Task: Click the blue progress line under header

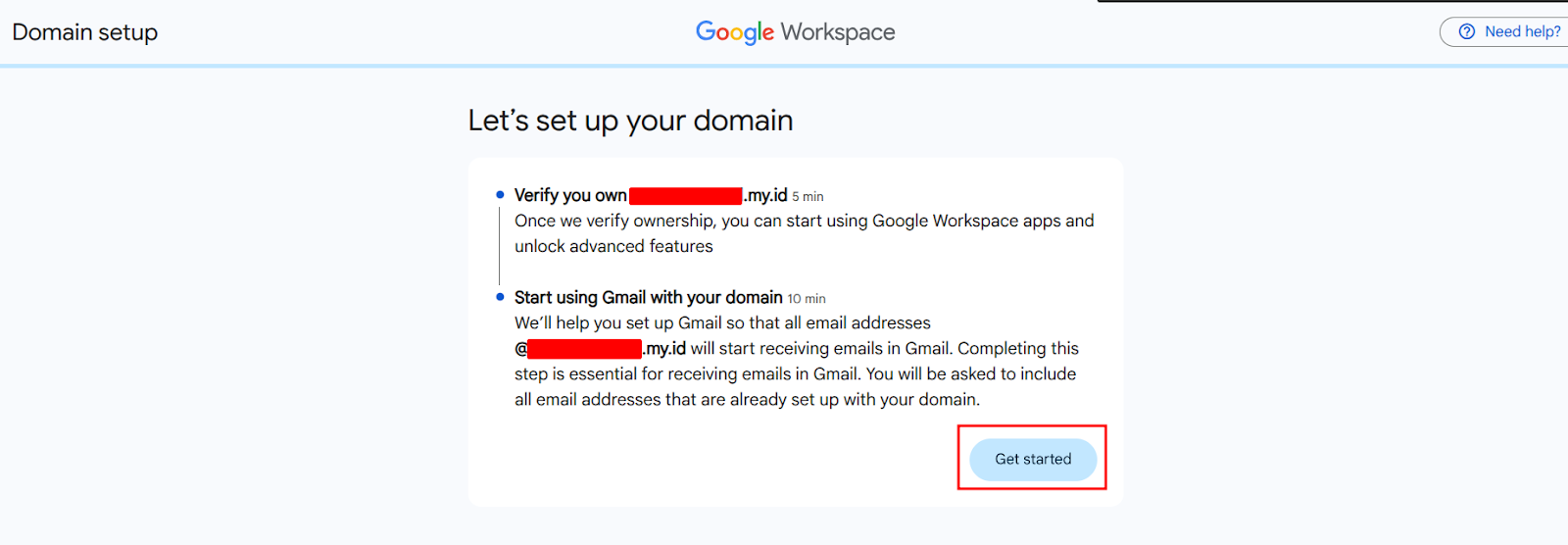Action: coord(784,66)
